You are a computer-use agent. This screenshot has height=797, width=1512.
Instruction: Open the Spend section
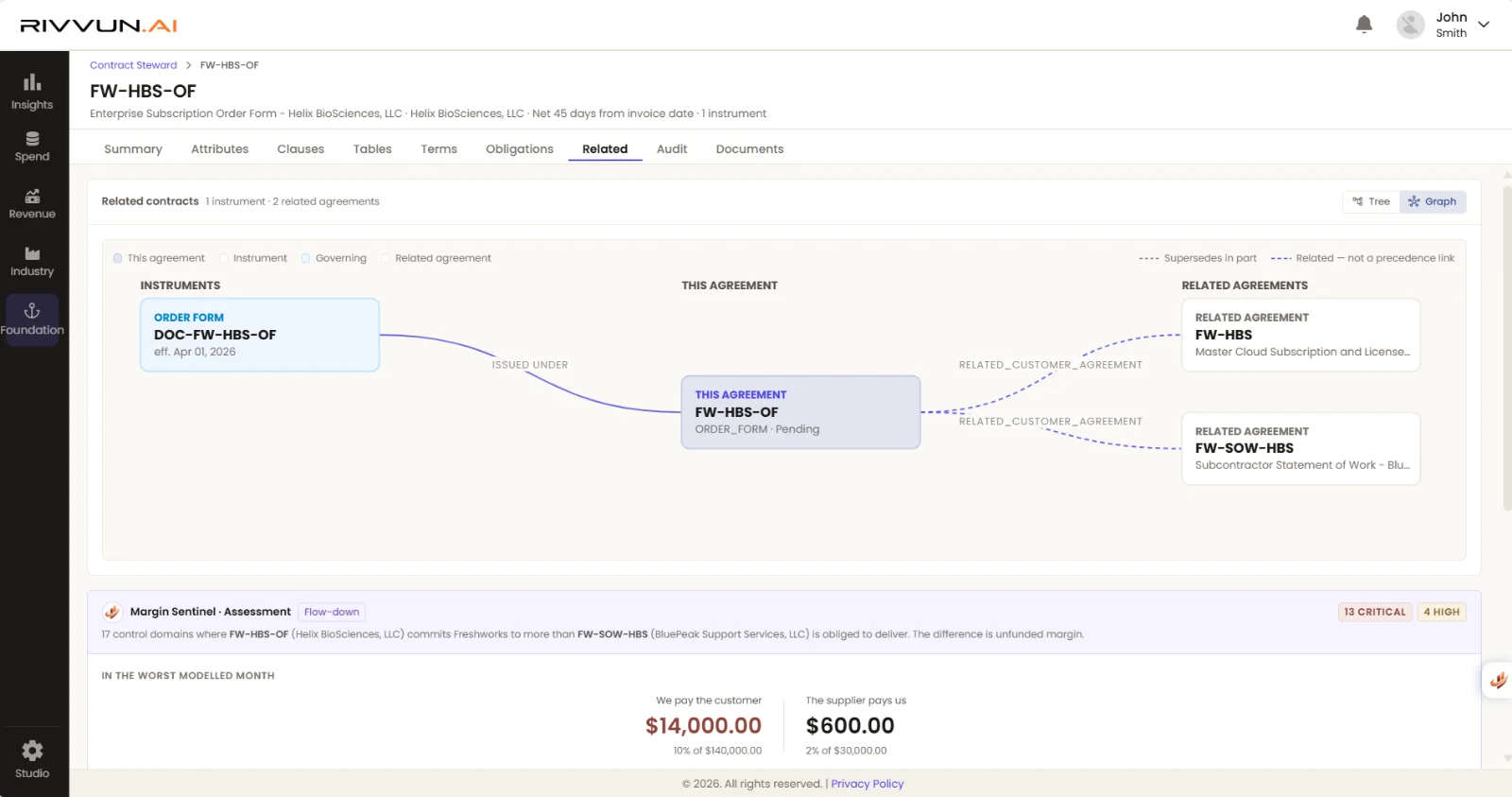[32, 147]
